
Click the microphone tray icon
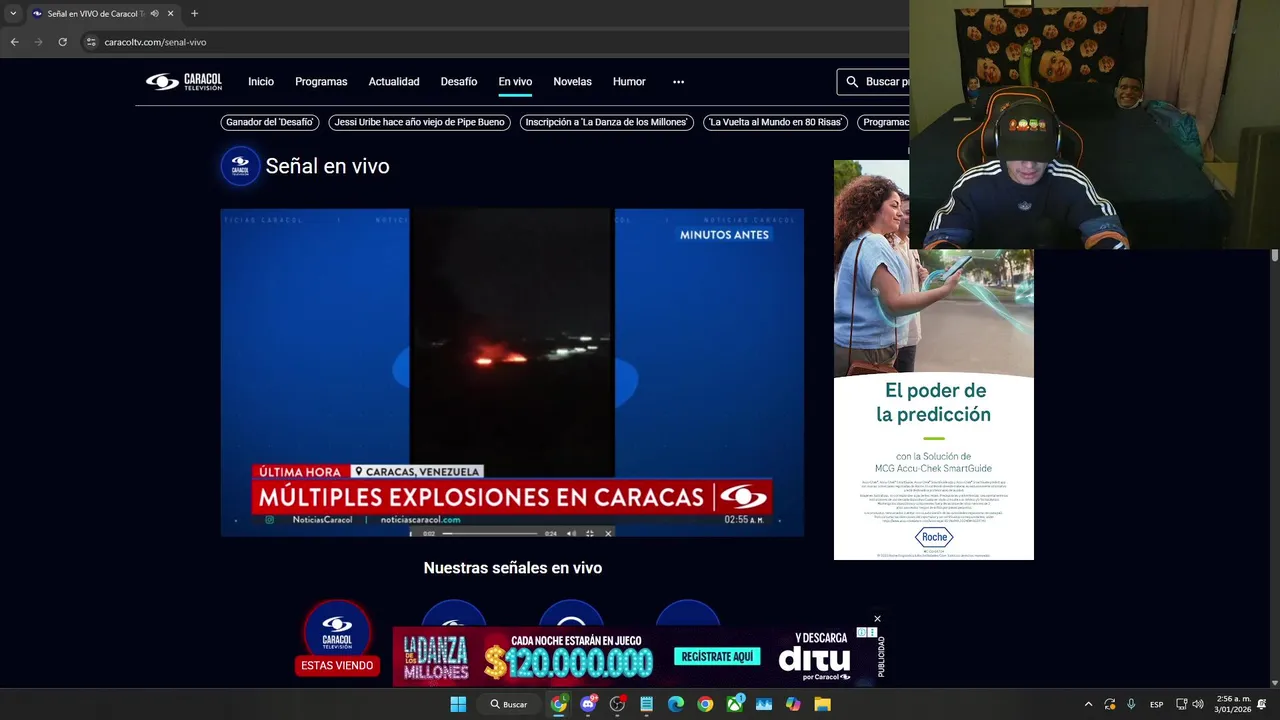[1131, 704]
